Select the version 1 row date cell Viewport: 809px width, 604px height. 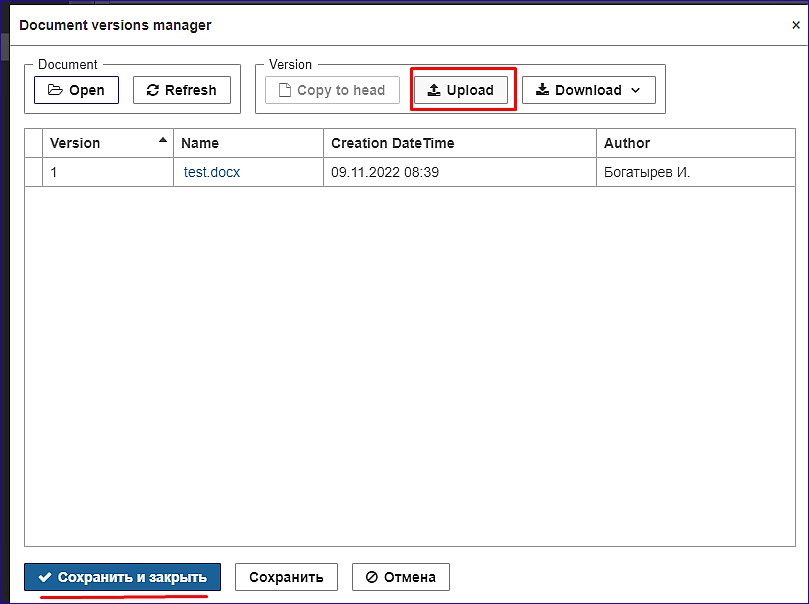(460, 172)
